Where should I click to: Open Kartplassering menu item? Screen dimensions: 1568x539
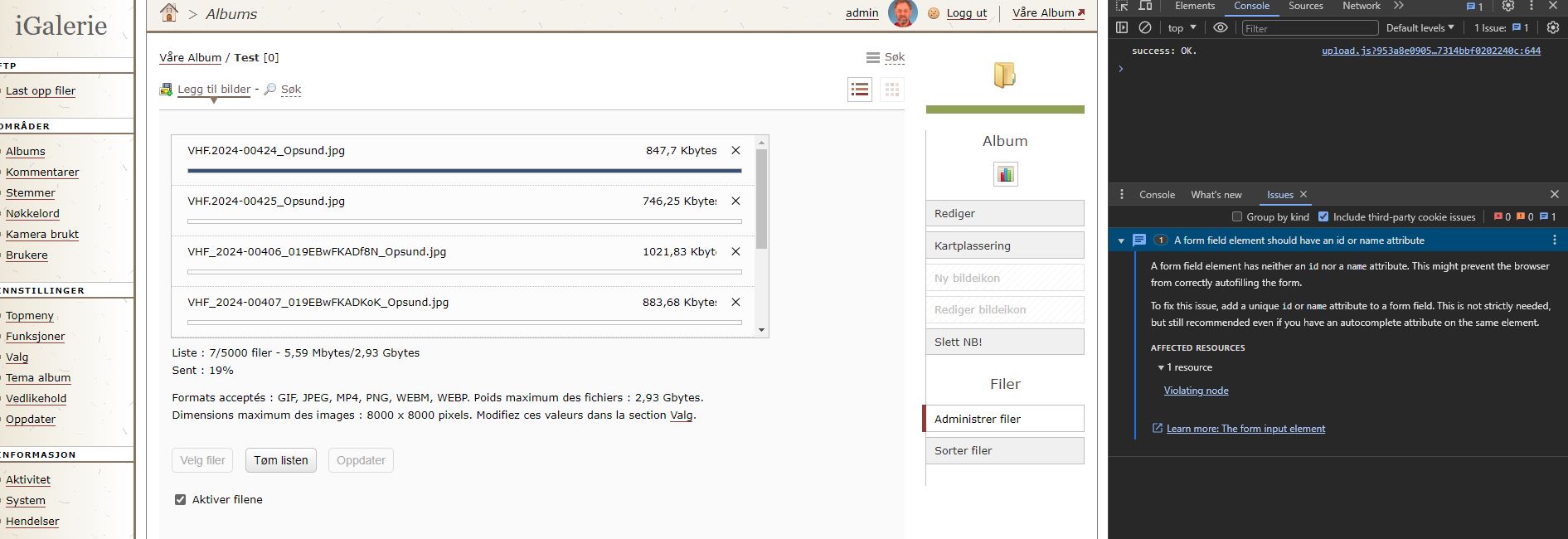pos(1005,245)
